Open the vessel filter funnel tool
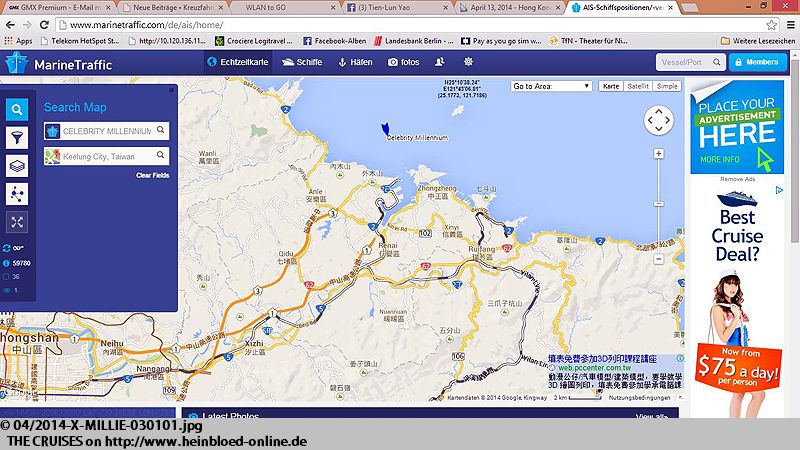This screenshot has height=450, width=800. [17, 138]
